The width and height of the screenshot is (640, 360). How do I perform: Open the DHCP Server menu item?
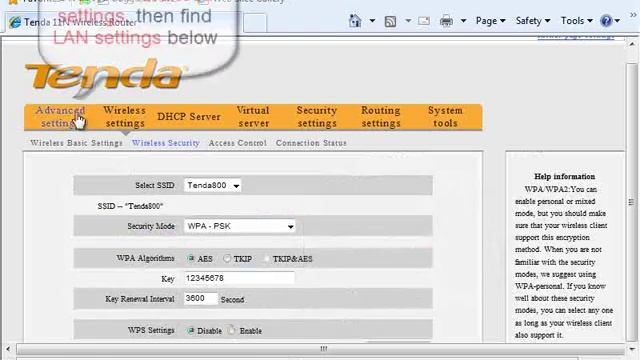pyautogui.click(x=189, y=117)
